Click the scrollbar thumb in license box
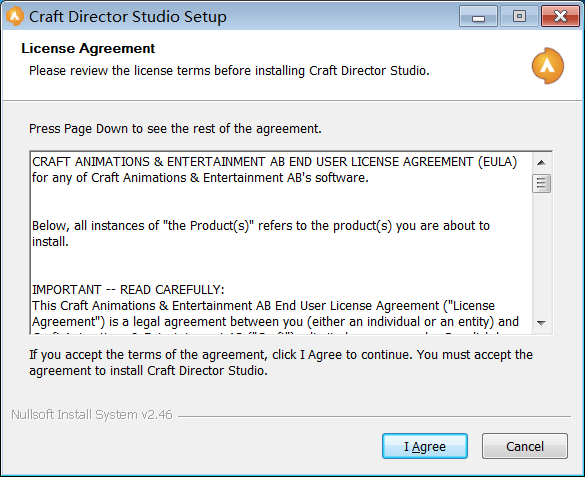Screen dimensions: 585x477 (541, 183)
